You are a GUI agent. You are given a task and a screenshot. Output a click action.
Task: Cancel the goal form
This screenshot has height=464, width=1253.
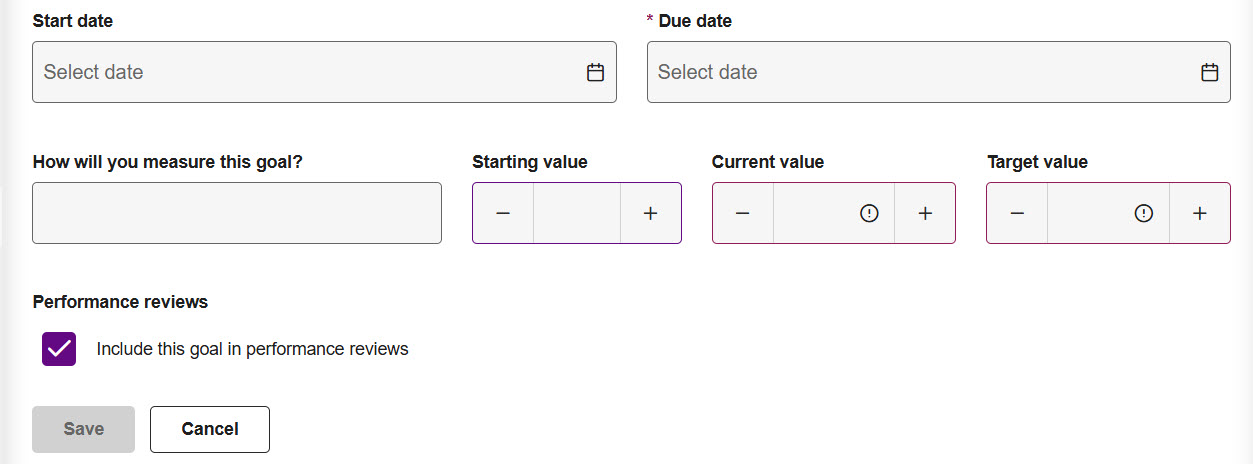point(210,429)
